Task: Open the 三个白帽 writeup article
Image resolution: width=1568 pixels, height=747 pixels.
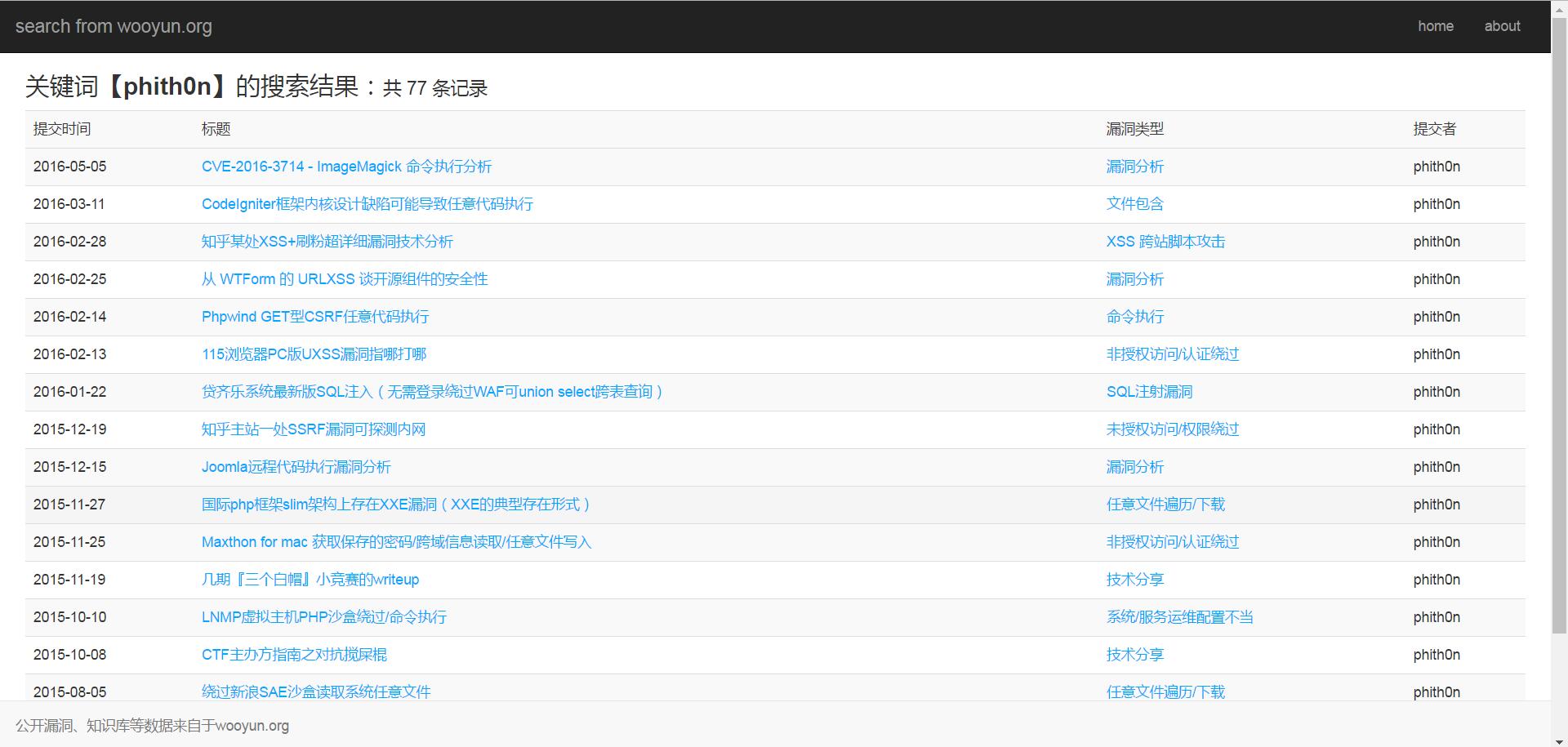Action: (x=310, y=580)
